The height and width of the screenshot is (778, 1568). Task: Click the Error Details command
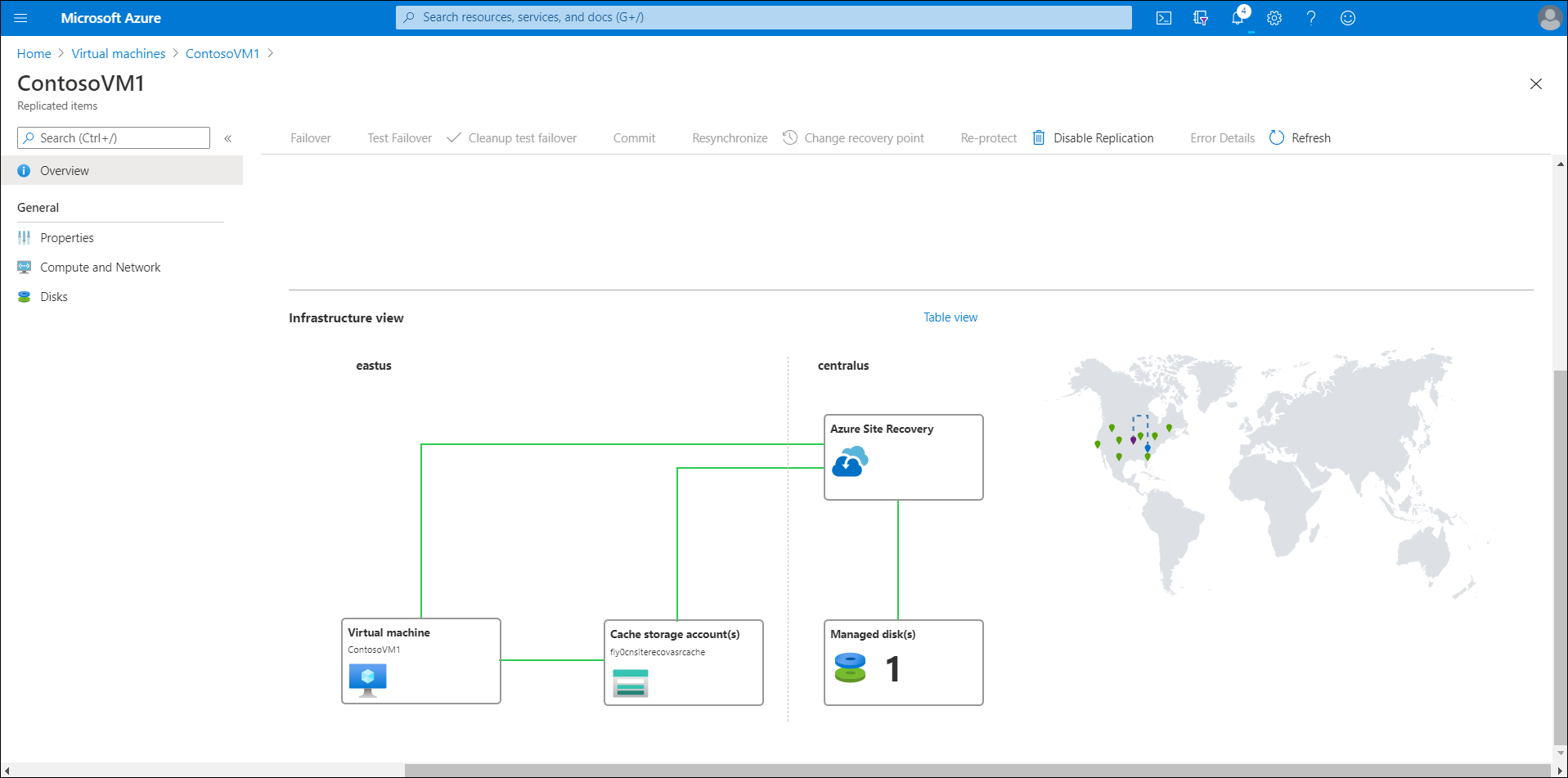(1222, 138)
